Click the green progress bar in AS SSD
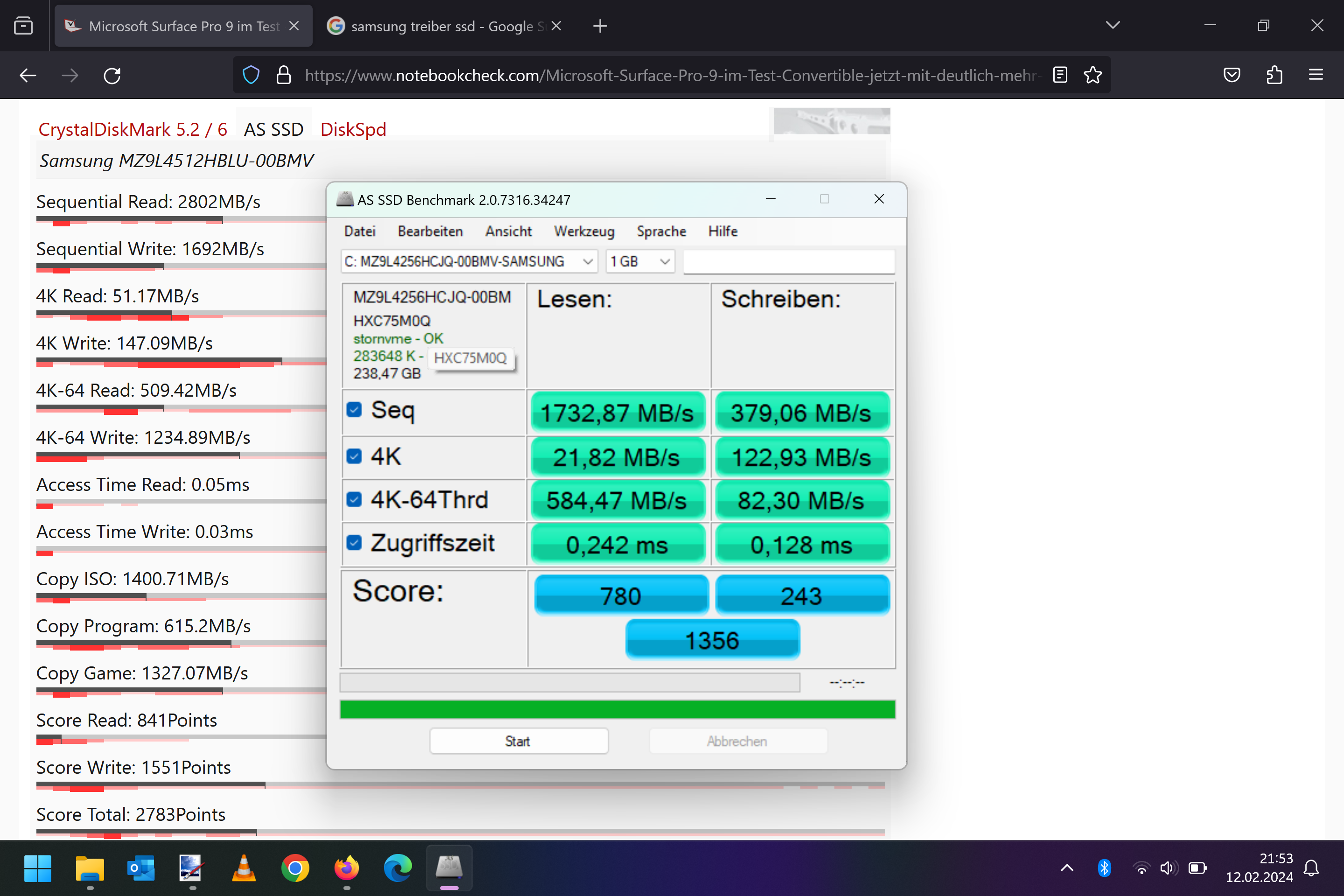Image resolution: width=1344 pixels, height=896 pixels. (x=617, y=709)
